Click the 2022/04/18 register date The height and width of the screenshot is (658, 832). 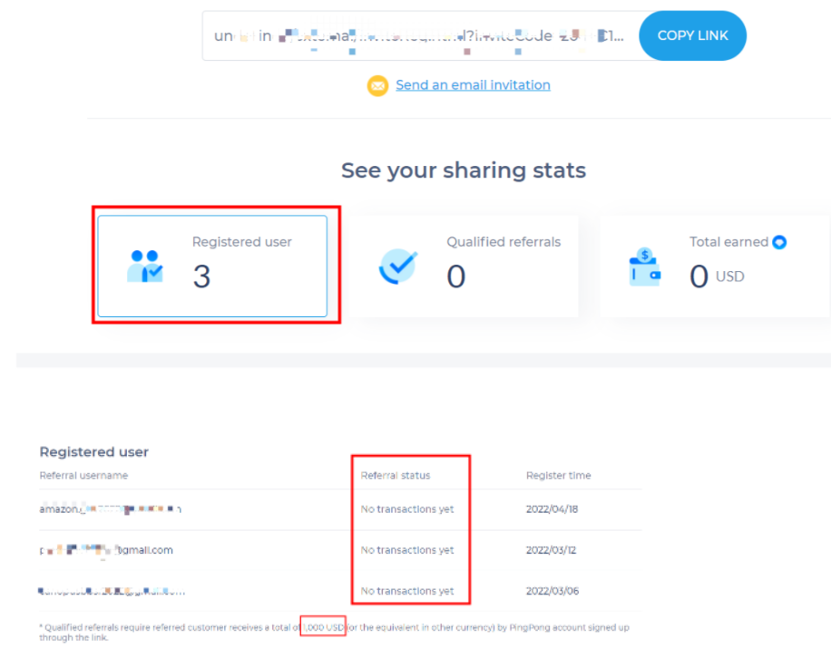(552, 509)
